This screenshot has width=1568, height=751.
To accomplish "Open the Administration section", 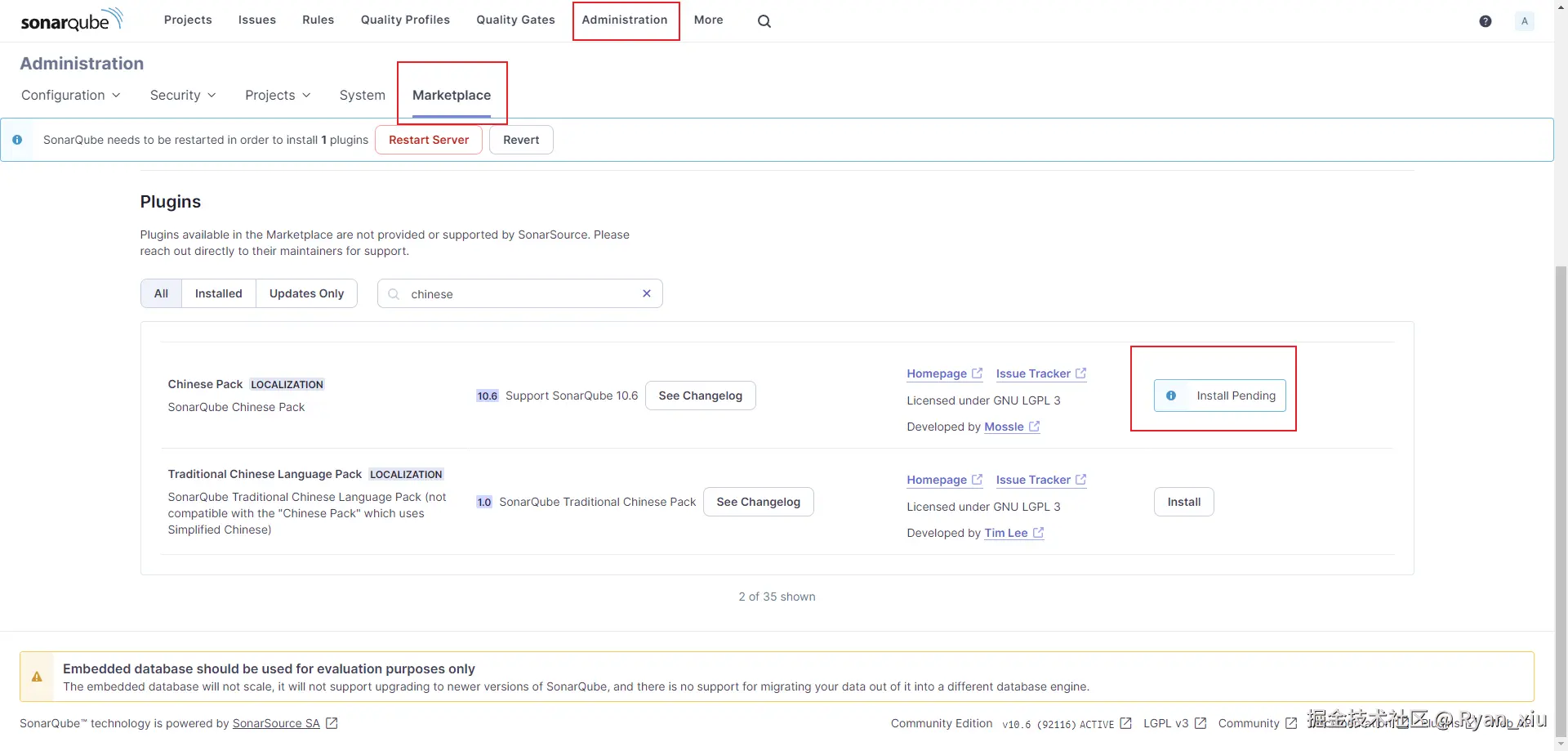I will pos(625,20).
